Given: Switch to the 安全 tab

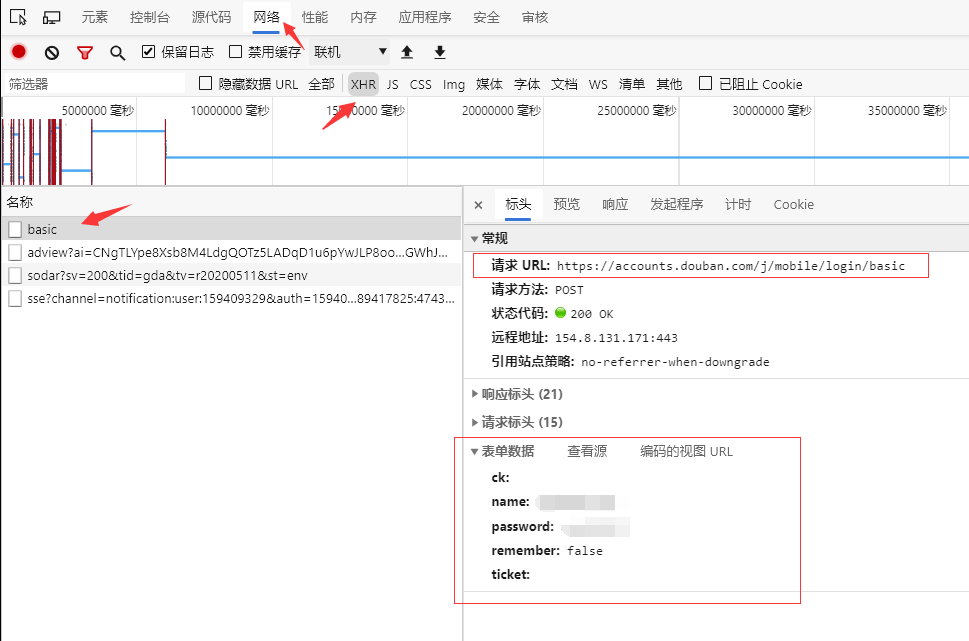Looking at the screenshot, I should pyautogui.click(x=486, y=17).
